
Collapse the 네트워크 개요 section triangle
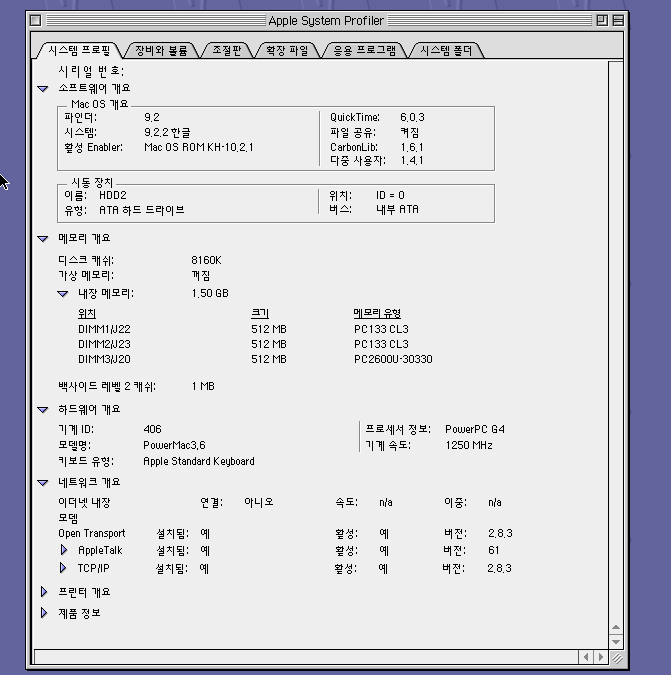click(x=43, y=482)
